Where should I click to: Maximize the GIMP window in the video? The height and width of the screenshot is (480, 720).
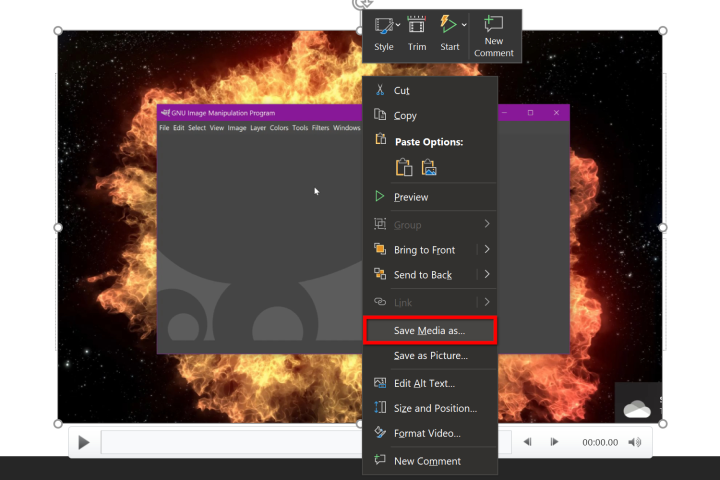click(x=530, y=113)
